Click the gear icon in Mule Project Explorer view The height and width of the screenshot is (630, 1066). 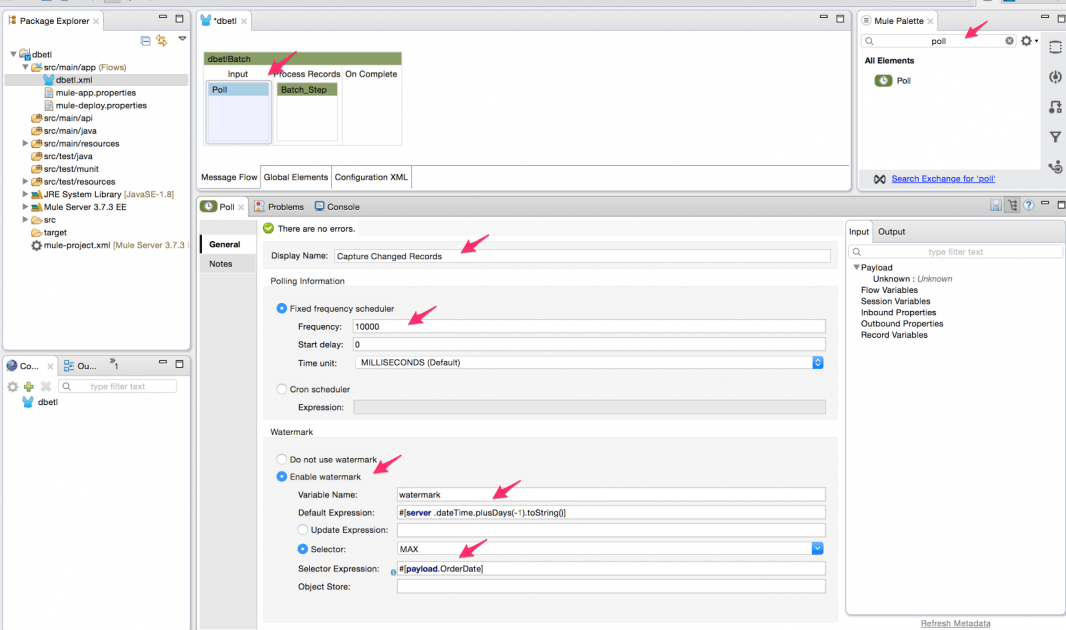tap(12, 386)
